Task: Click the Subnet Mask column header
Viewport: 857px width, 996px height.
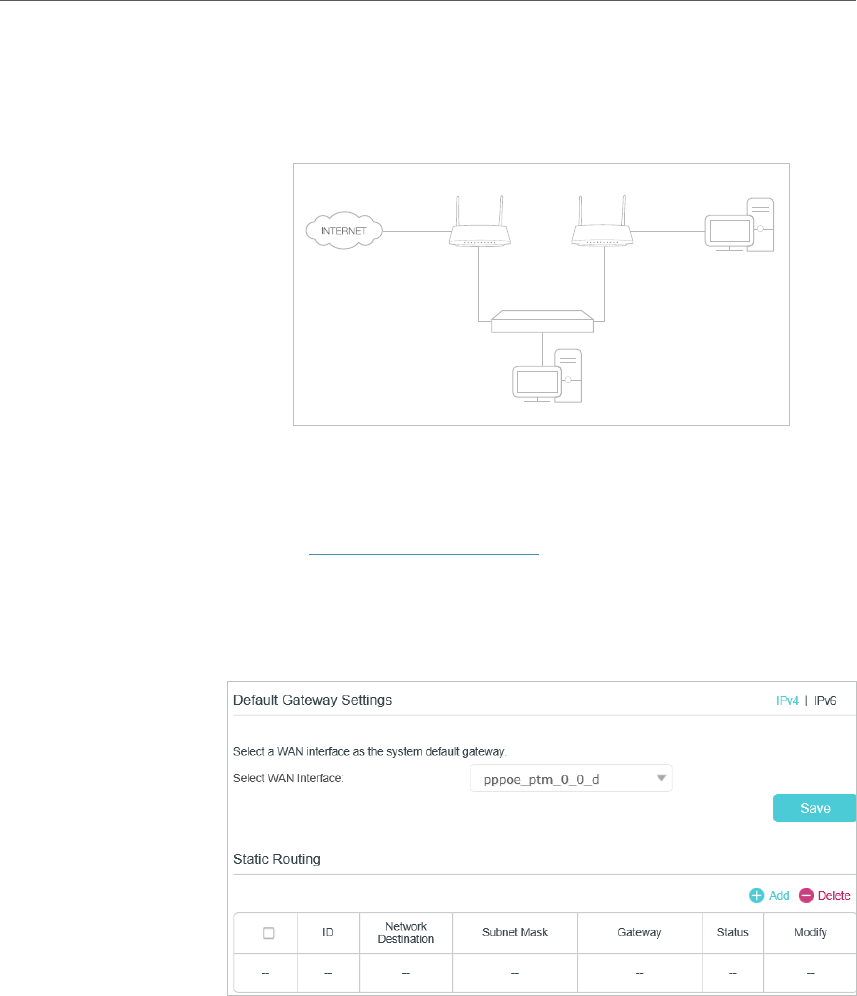Action: click(515, 932)
